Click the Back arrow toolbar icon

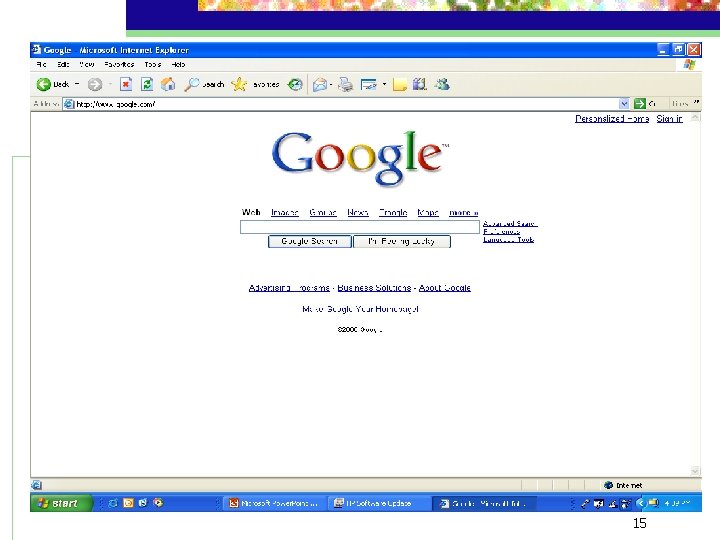tap(44, 84)
